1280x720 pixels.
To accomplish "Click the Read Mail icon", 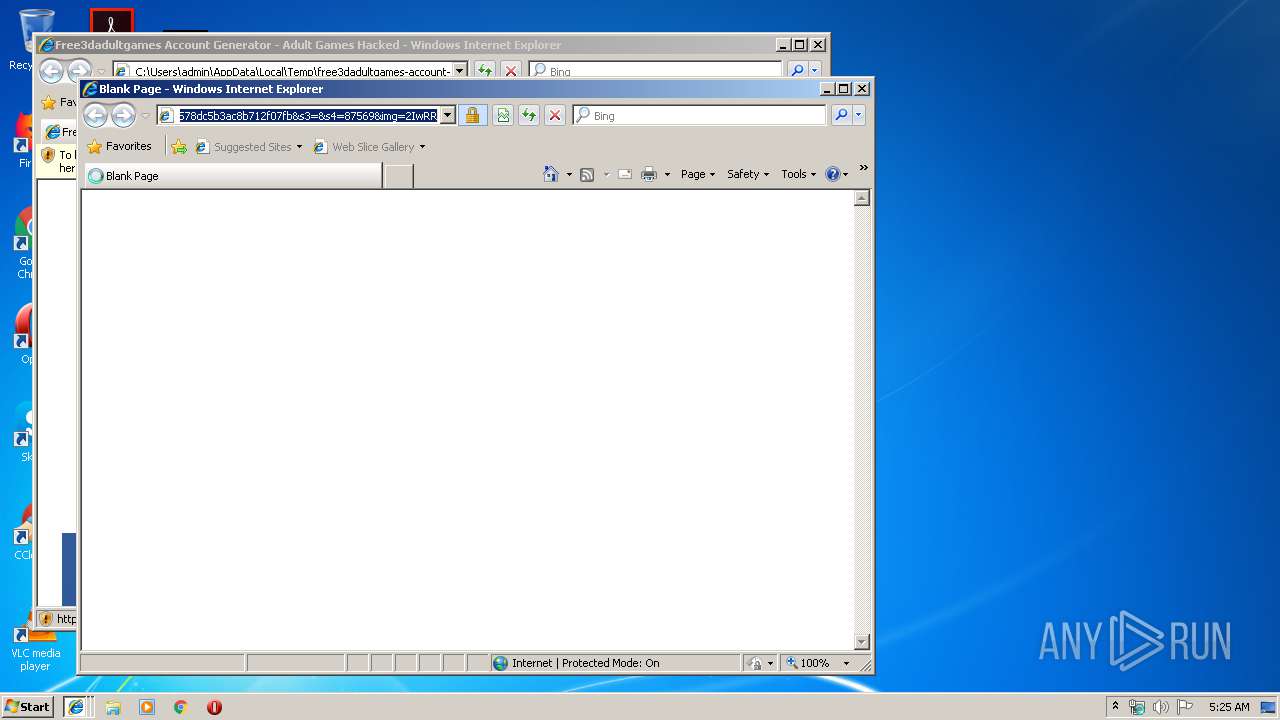I will tap(625, 174).
